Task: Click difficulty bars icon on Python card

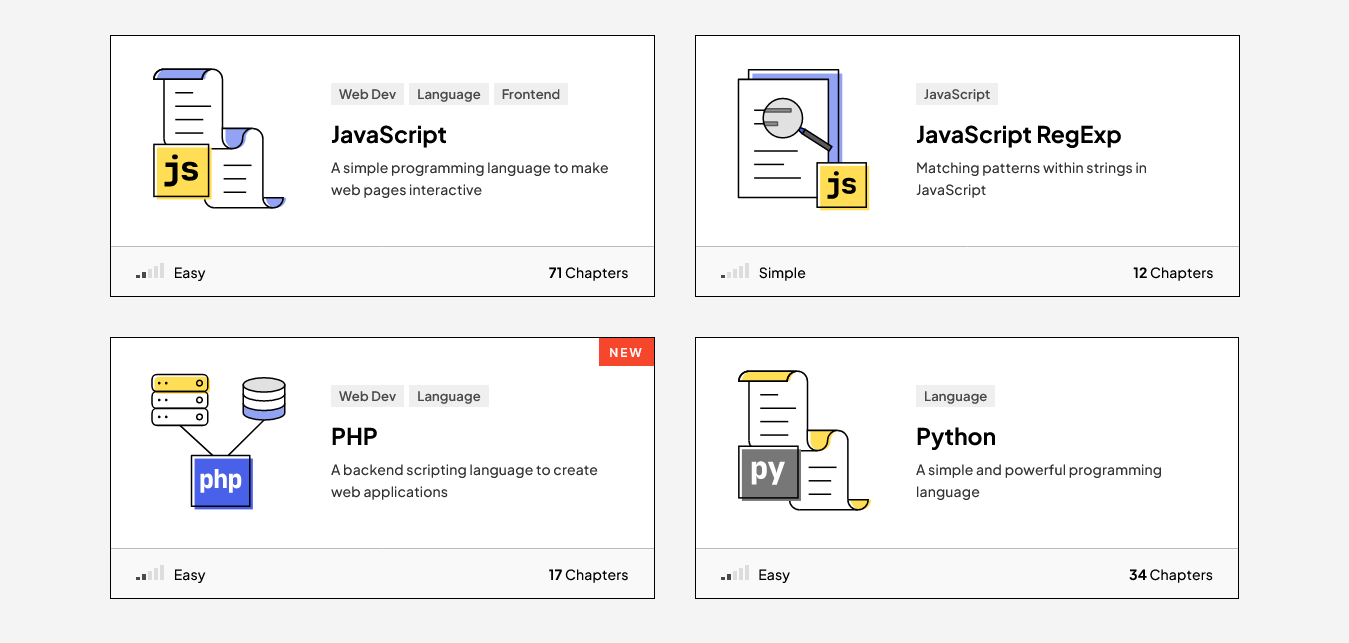Action: click(735, 574)
